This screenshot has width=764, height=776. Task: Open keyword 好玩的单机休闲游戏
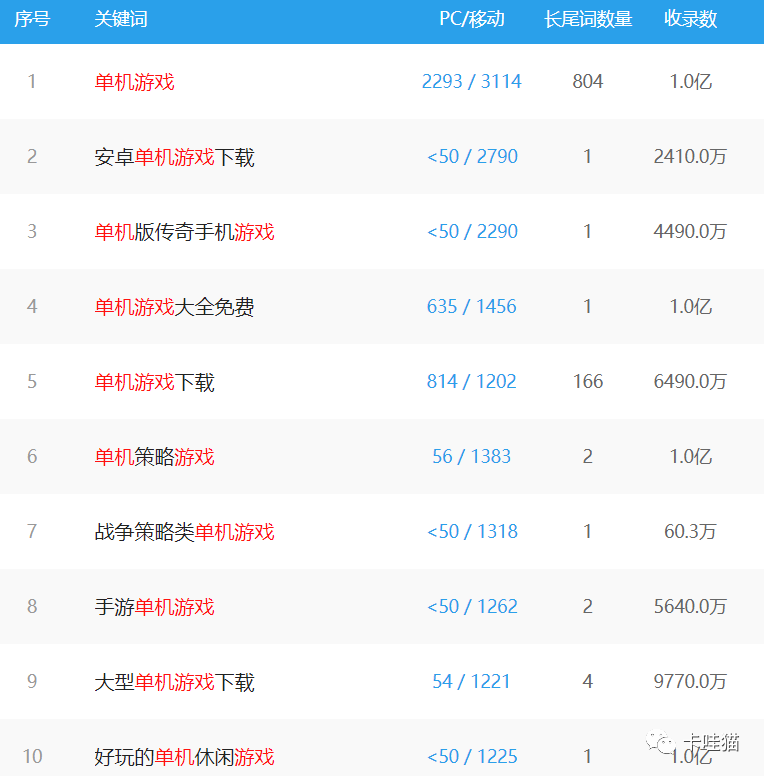click(184, 757)
